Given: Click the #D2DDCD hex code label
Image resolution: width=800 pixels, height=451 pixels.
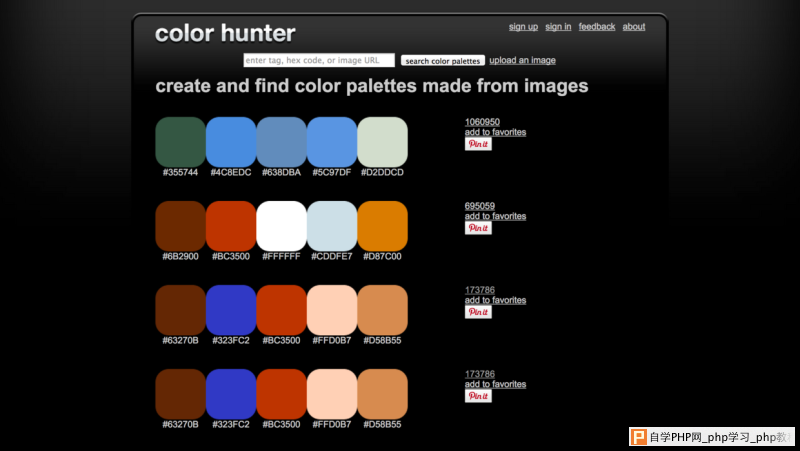Looking at the screenshot, I should click(382, 172).
